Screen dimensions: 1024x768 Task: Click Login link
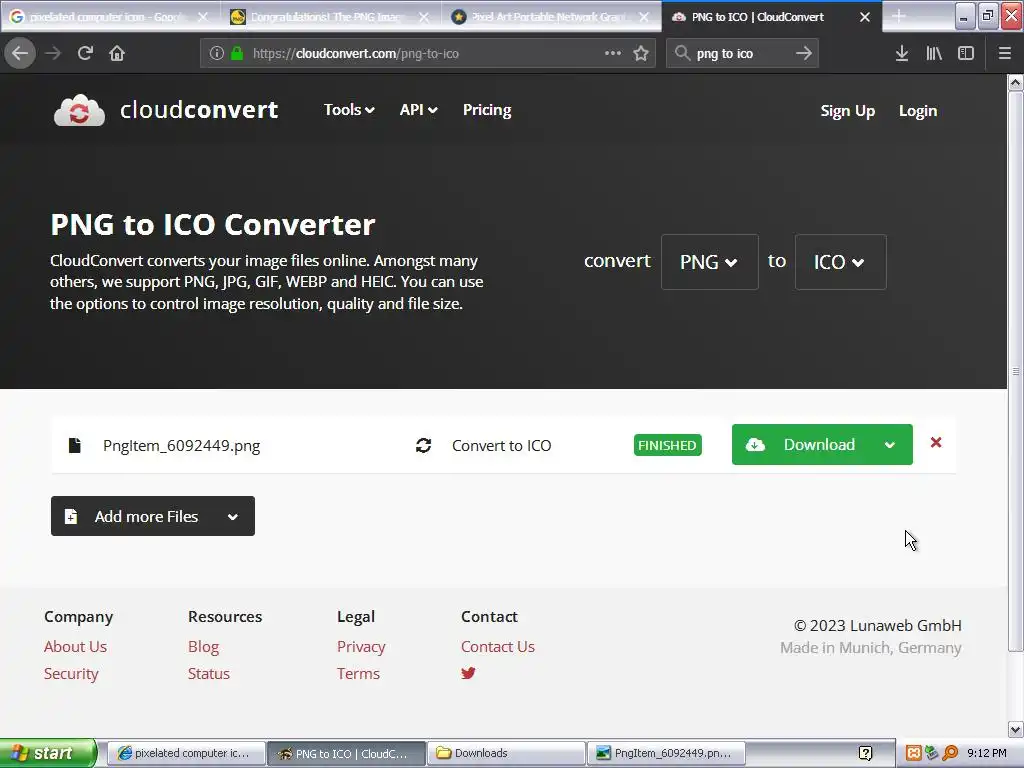tap(918, 110)
